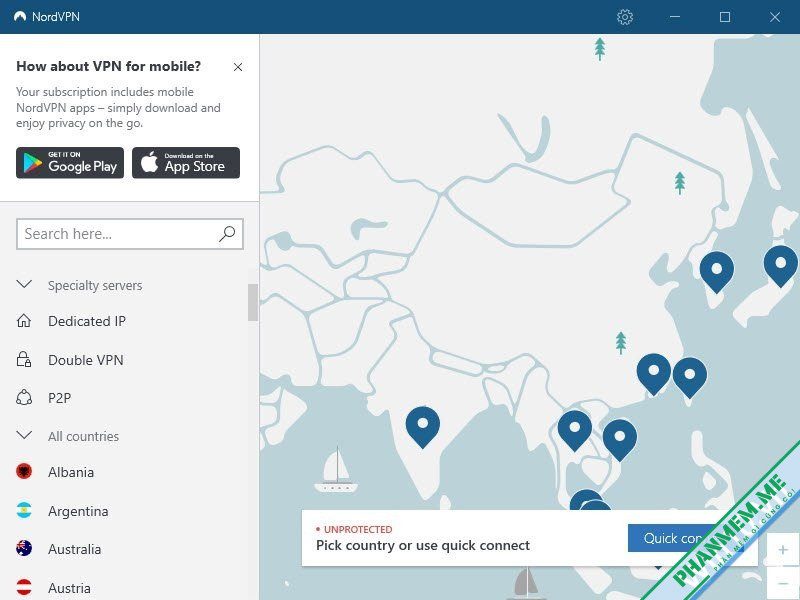The image size is (800, 600).
Task: Click the server list scrollbar thumb
Action: (x=253, y=303)
